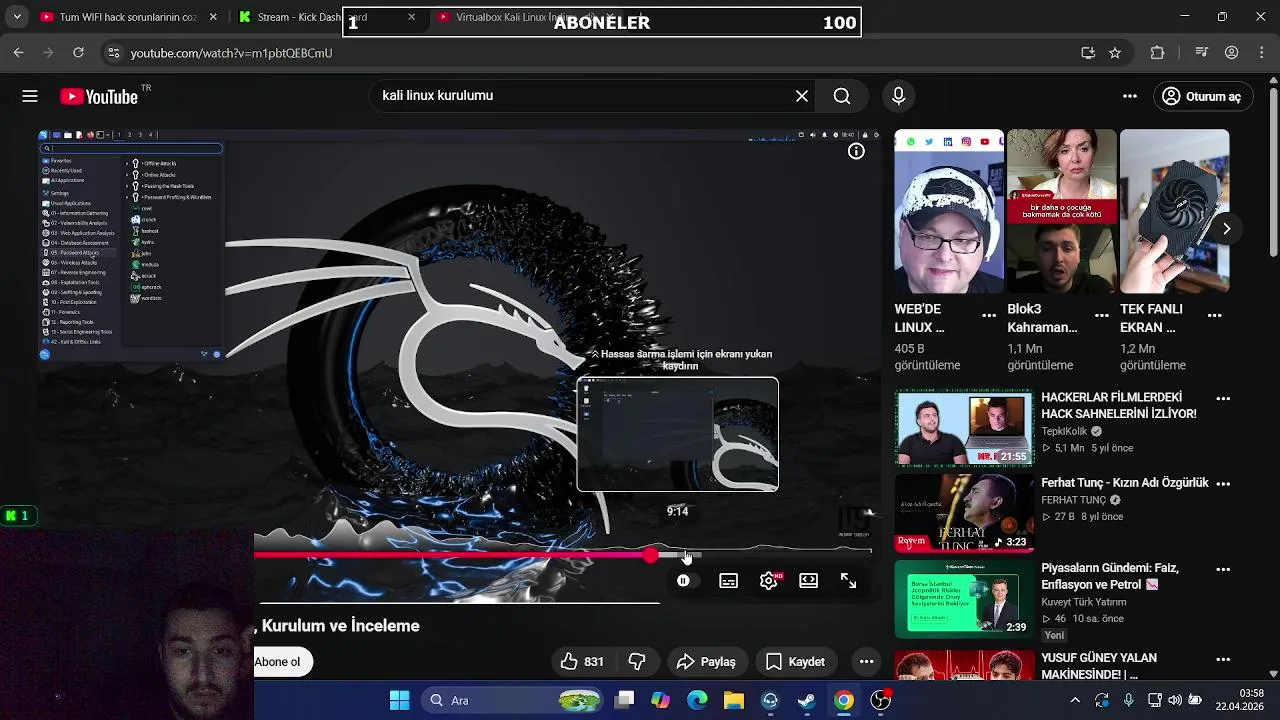1280x720 pixels.
Task: Open the YUSUF GÜNEY YALAN MAKİNESİNDE video title
Action: coord(1099,666)
